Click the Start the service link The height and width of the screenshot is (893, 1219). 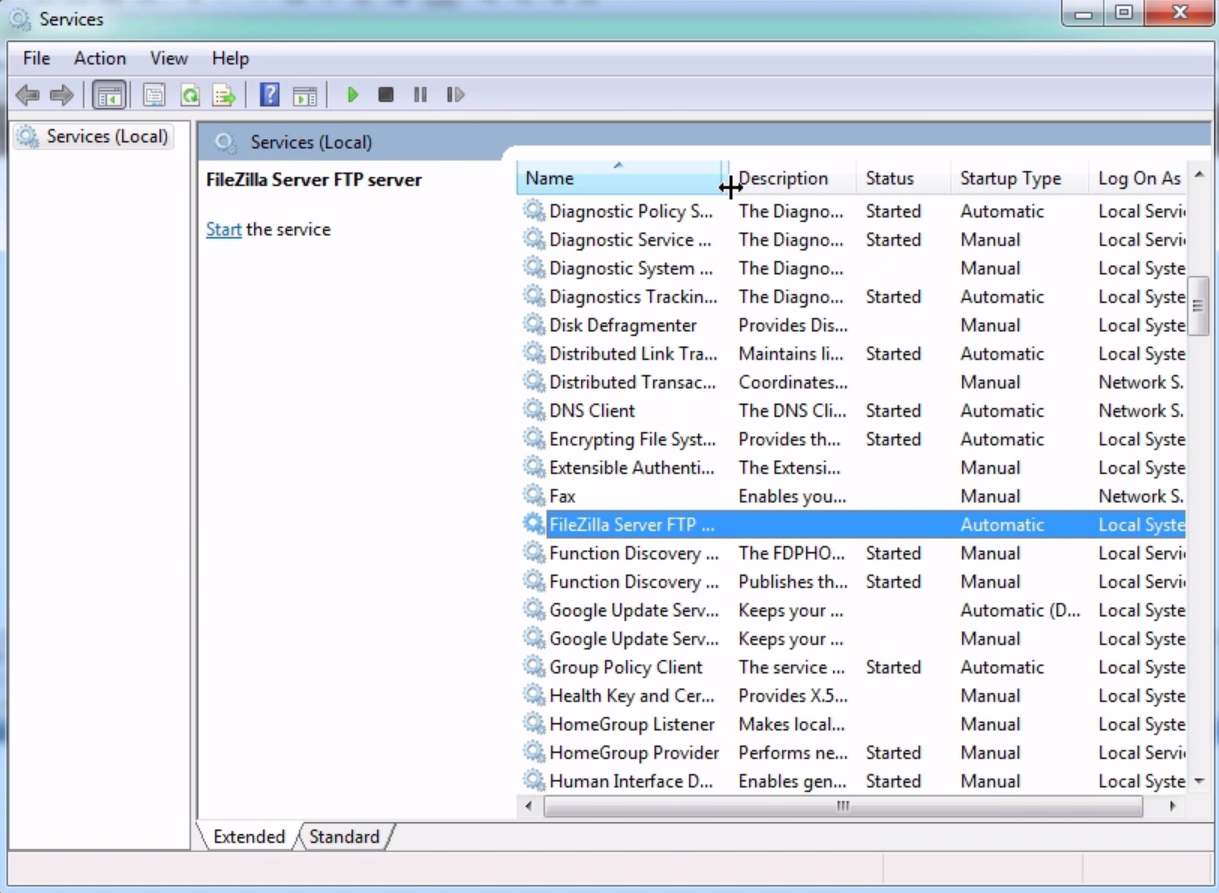(223, 229)
